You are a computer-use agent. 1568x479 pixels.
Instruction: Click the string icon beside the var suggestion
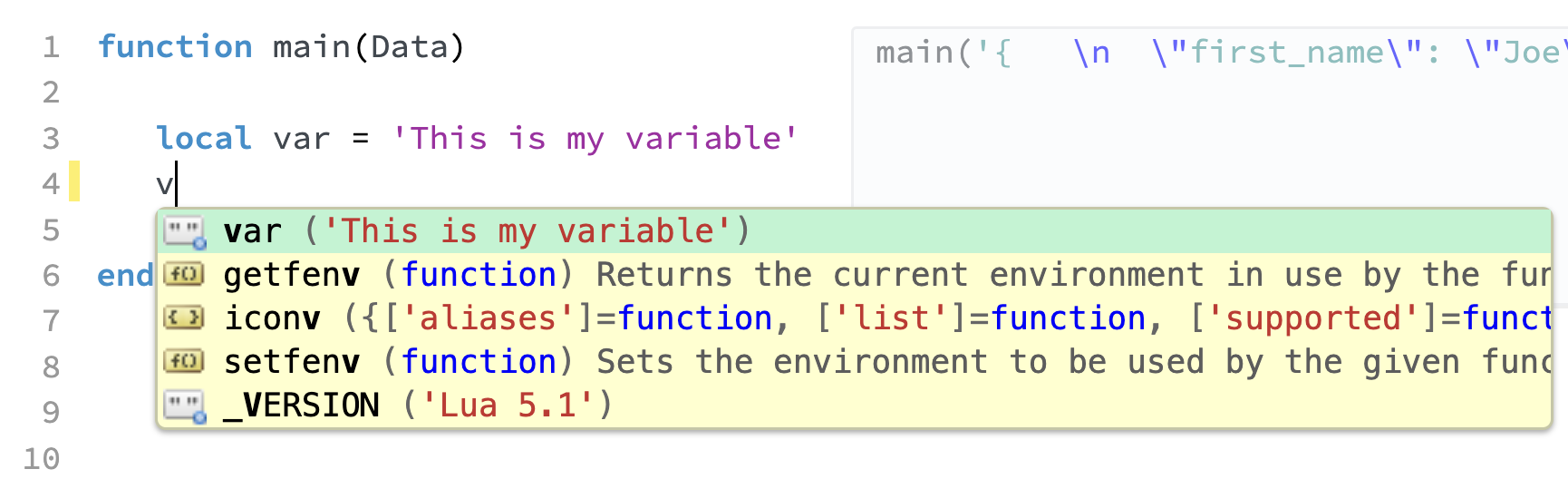185,232
